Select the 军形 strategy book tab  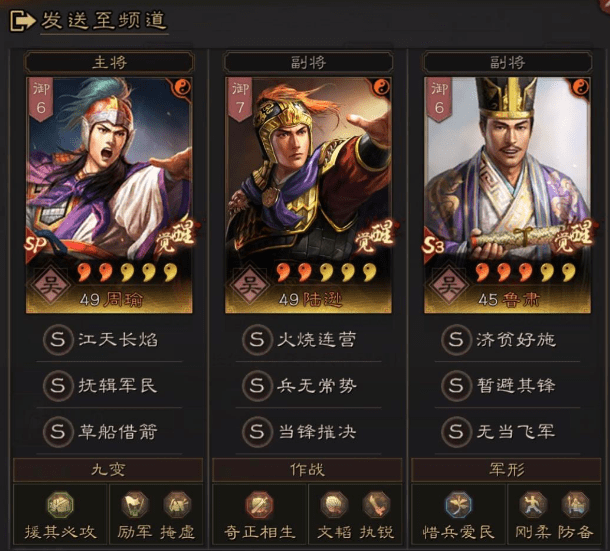pos(507,470)
